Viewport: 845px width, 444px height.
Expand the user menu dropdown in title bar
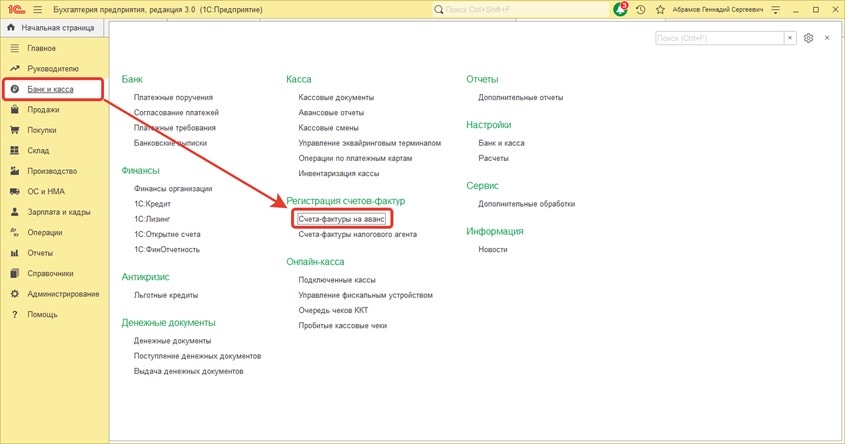[776, 9]
